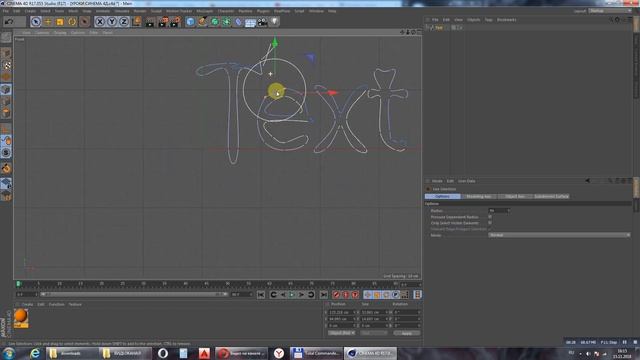Click Make Editable icon in left palette
The height and width of the screenshot is (360, 640).
click(x=6, y=37)
